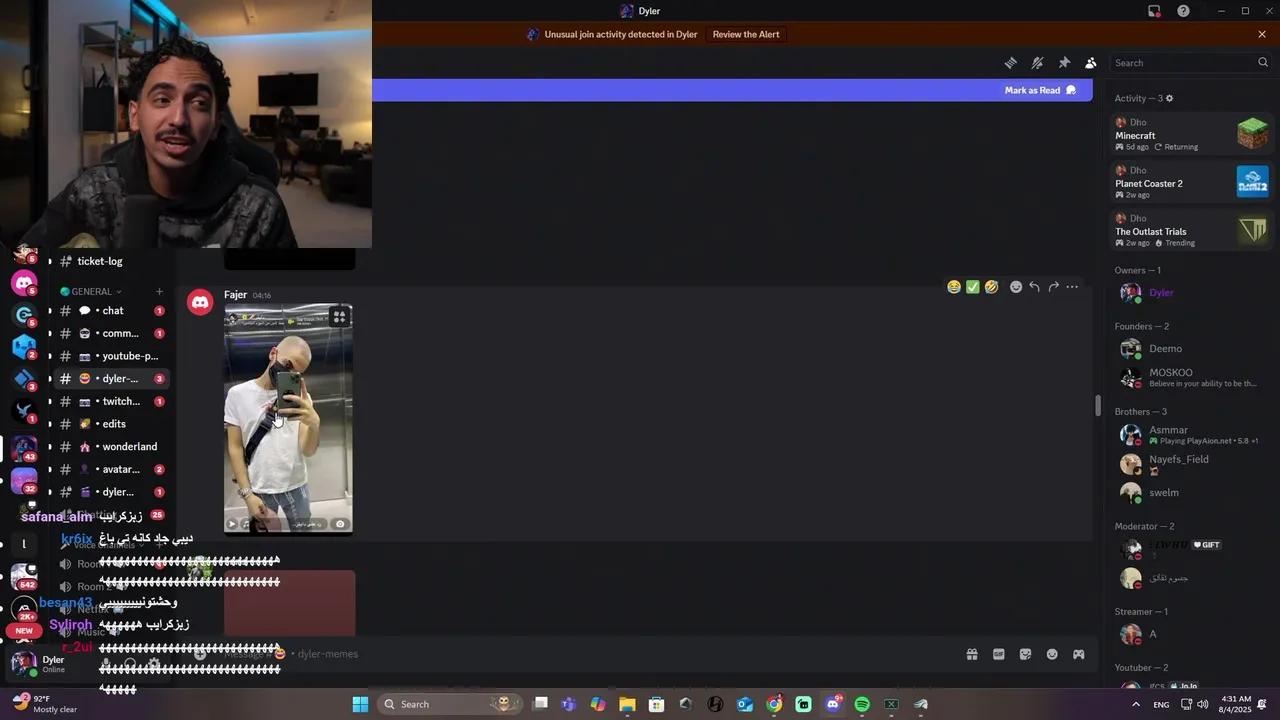Open the Planet Coaster 2 activity card

click(x=1190, y=183)
